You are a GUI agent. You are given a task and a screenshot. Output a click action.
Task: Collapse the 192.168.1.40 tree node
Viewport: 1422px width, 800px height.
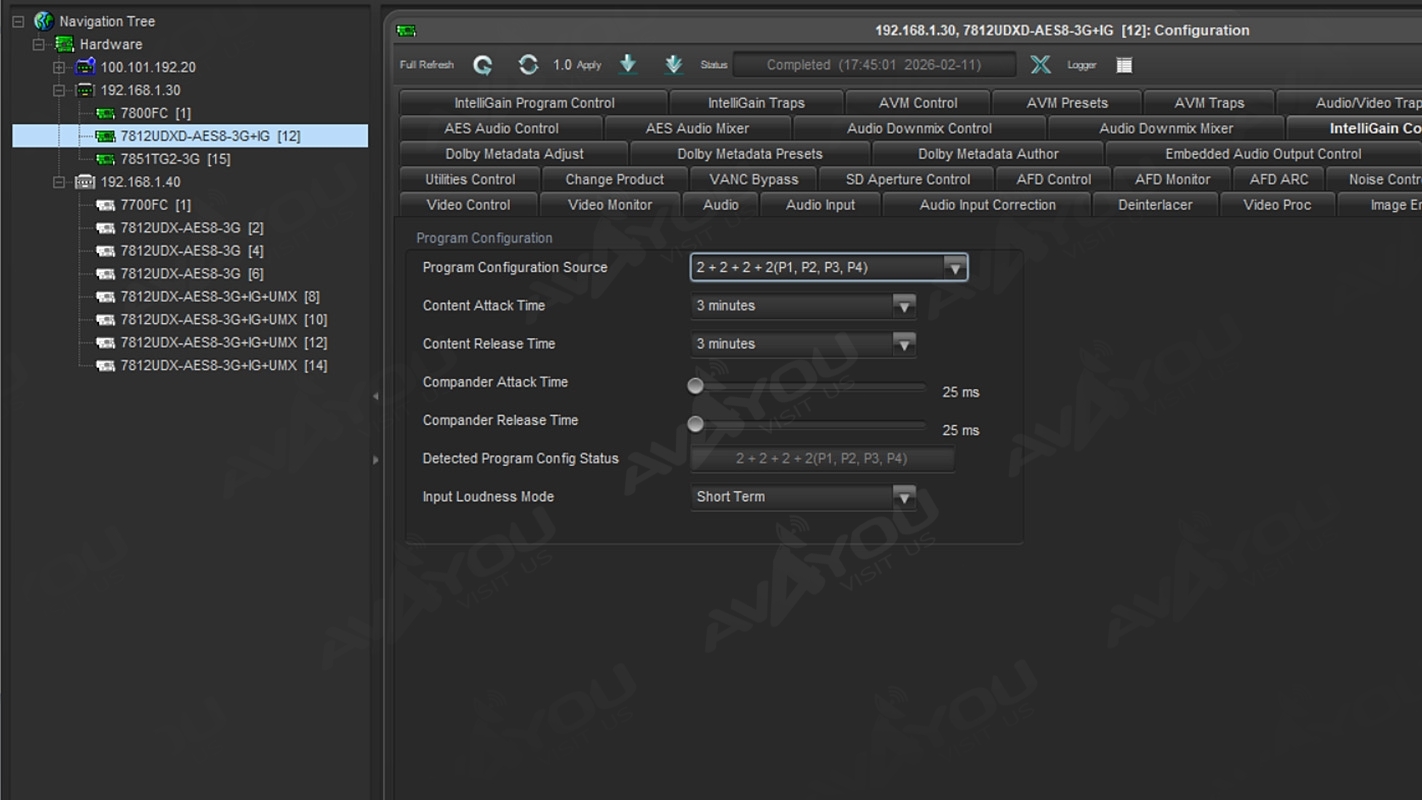coord(59,182)
